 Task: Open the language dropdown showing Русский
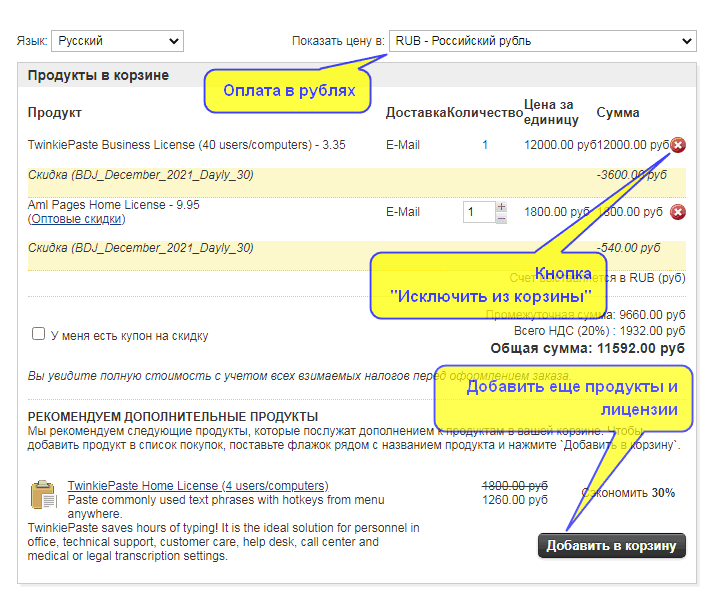(x=117, y=41)
